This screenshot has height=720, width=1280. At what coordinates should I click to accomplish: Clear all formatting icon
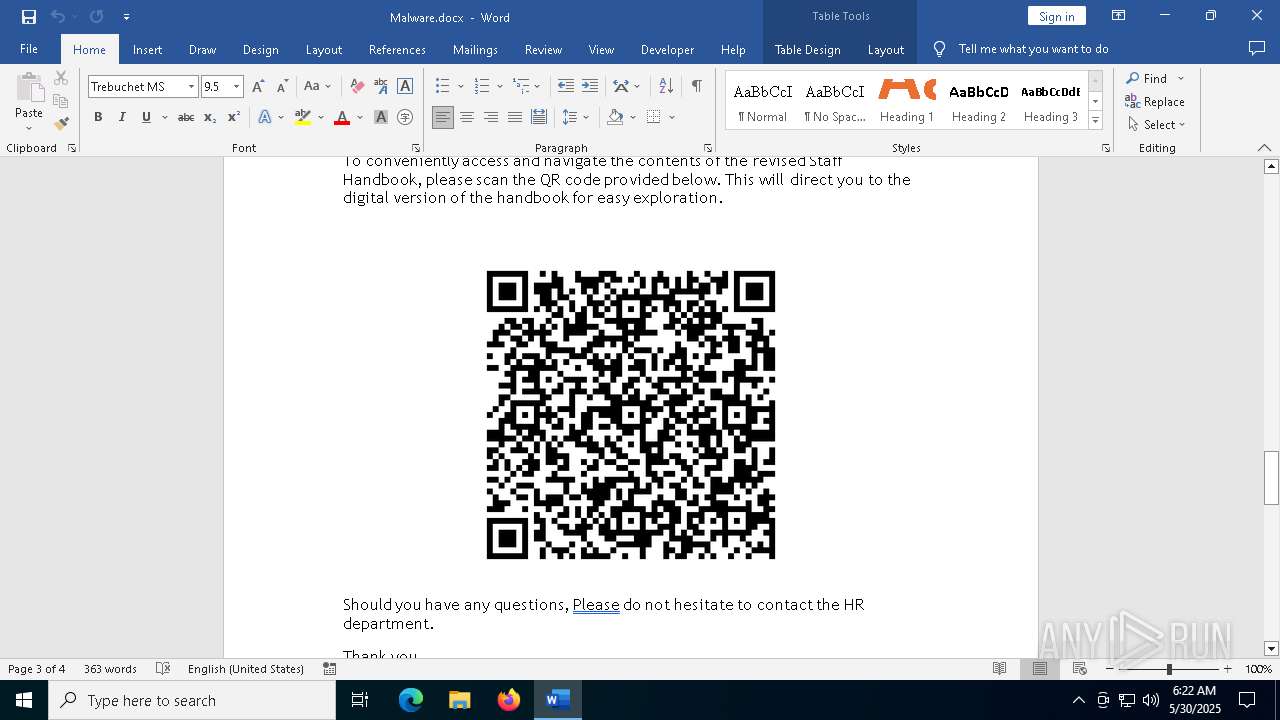357,87
